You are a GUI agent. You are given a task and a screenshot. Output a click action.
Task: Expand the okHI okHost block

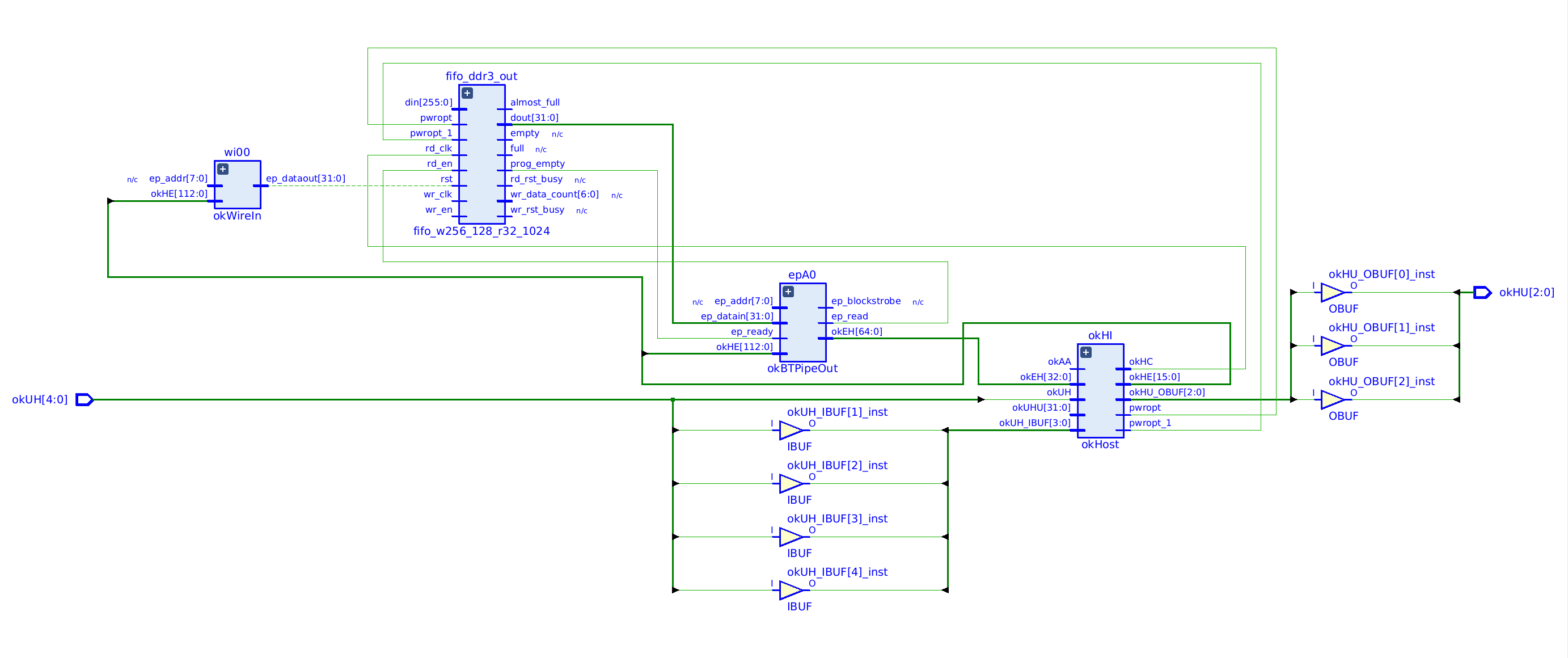point(1085,352)
